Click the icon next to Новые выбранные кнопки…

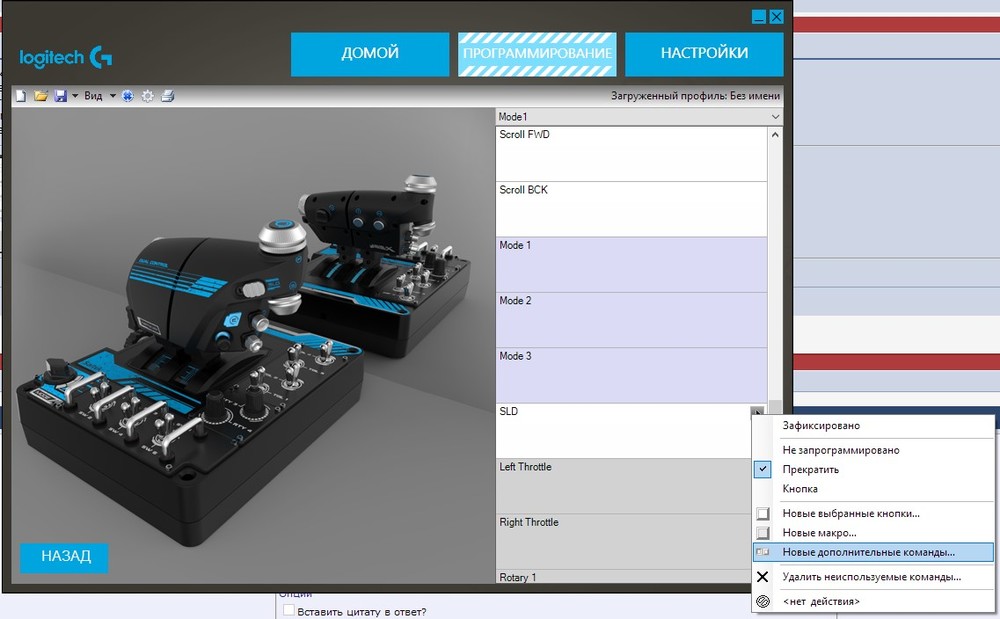click(763, 514)
